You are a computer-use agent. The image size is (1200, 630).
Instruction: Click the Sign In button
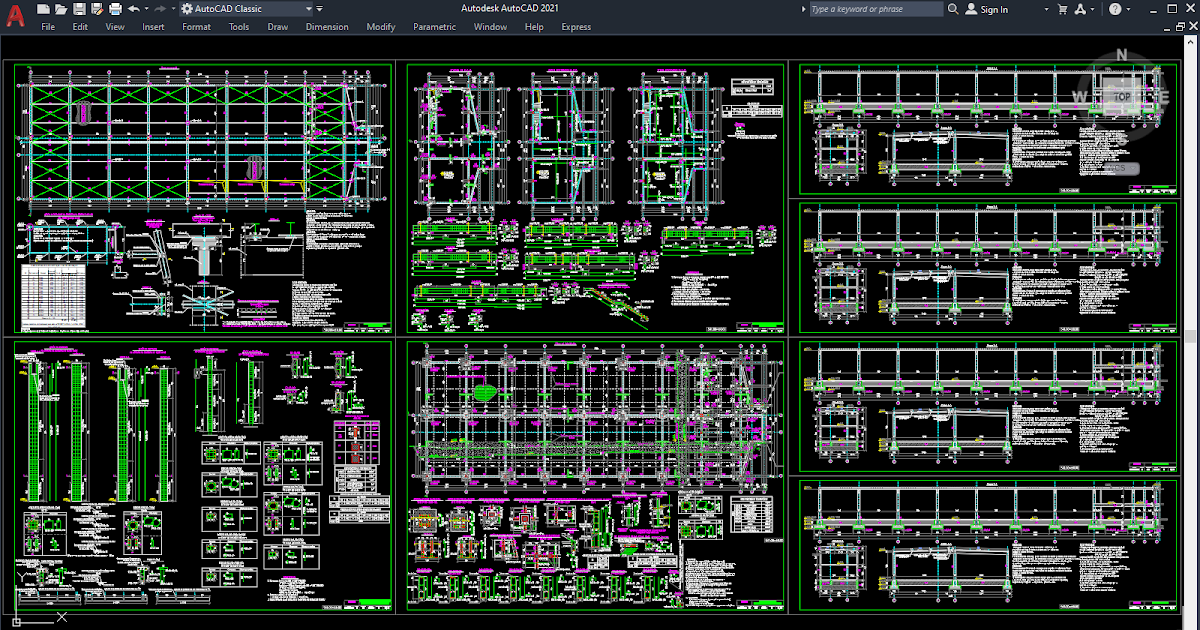click(992, 9)
